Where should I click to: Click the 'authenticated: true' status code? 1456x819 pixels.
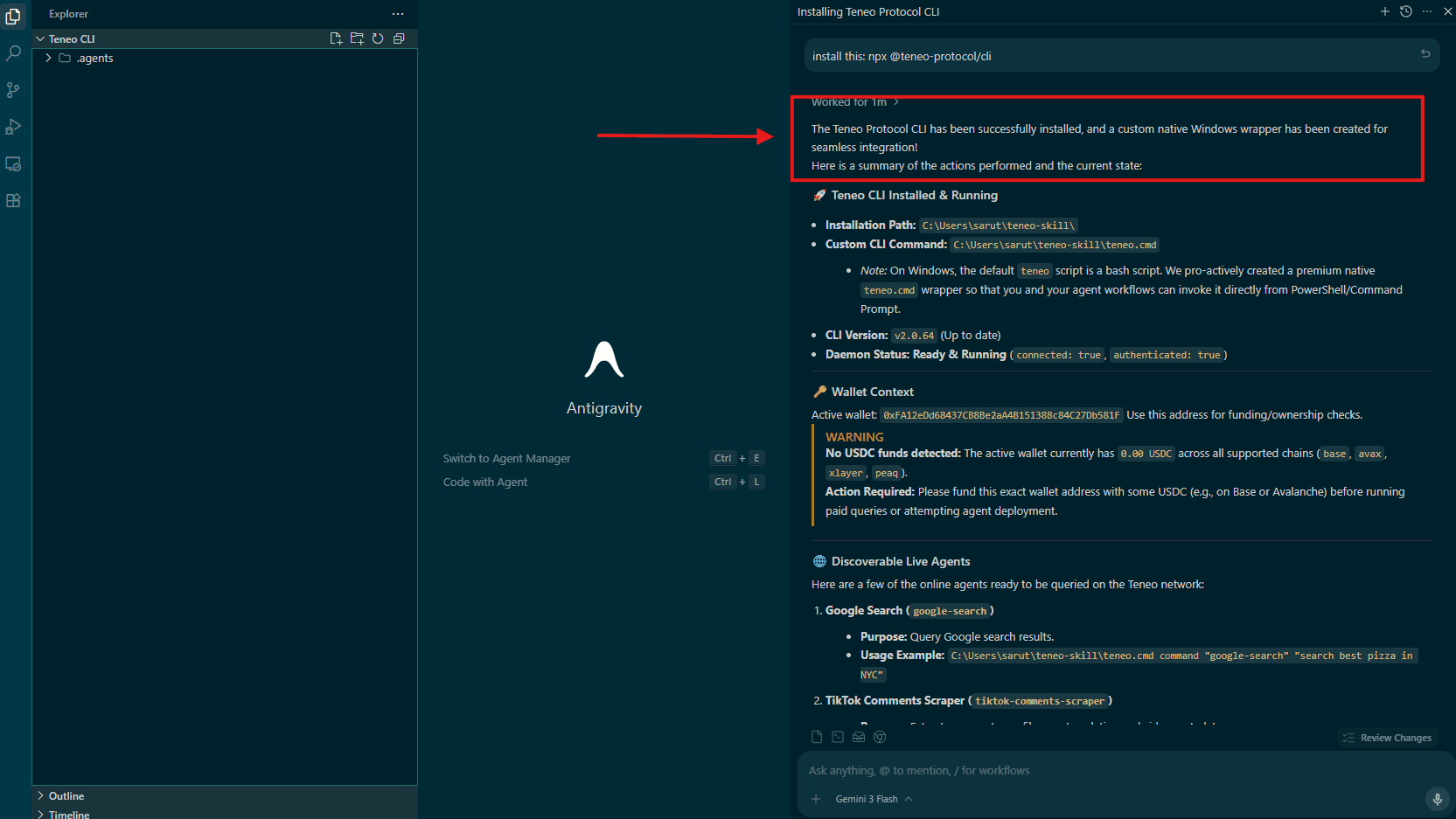1167,355
